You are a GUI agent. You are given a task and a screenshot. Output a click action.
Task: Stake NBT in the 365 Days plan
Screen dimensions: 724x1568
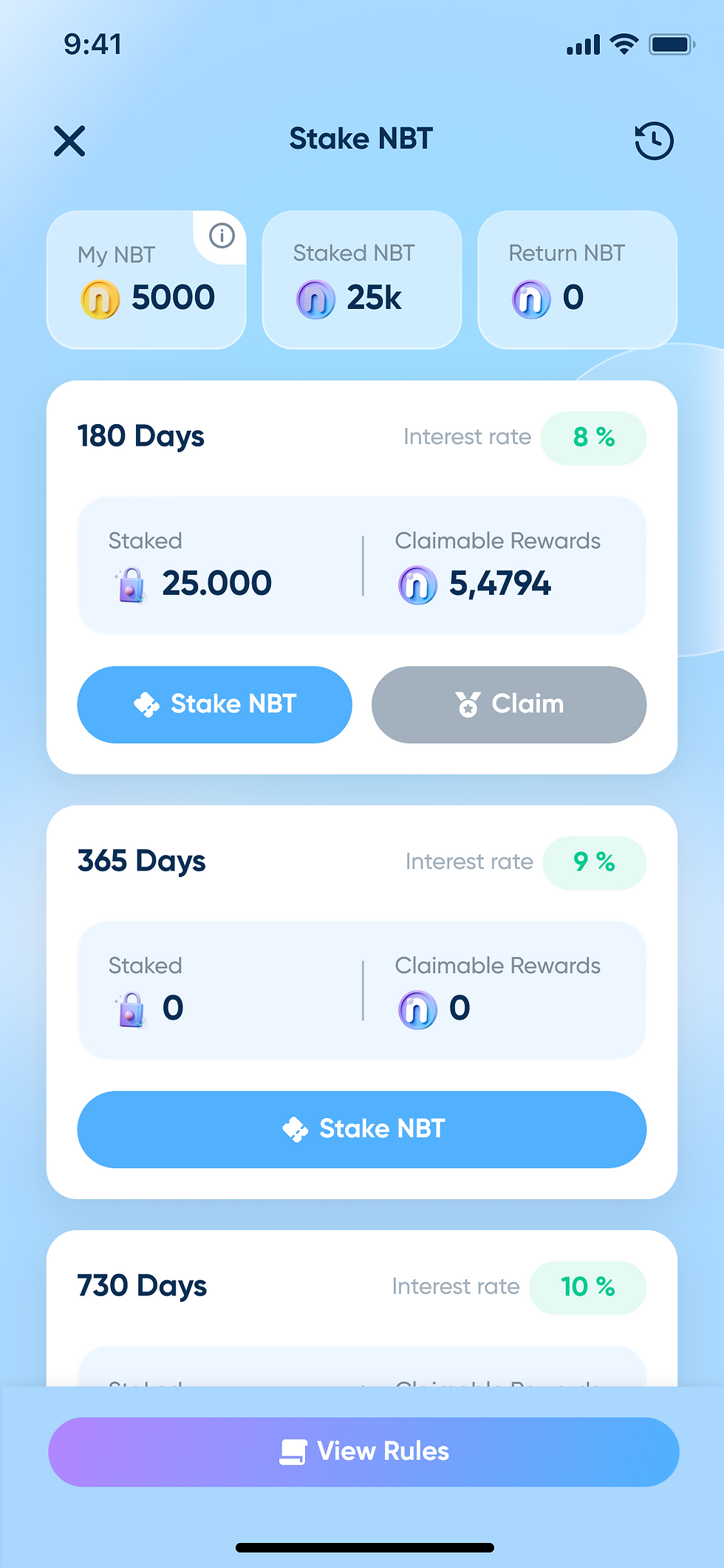tap(362, 1129)
